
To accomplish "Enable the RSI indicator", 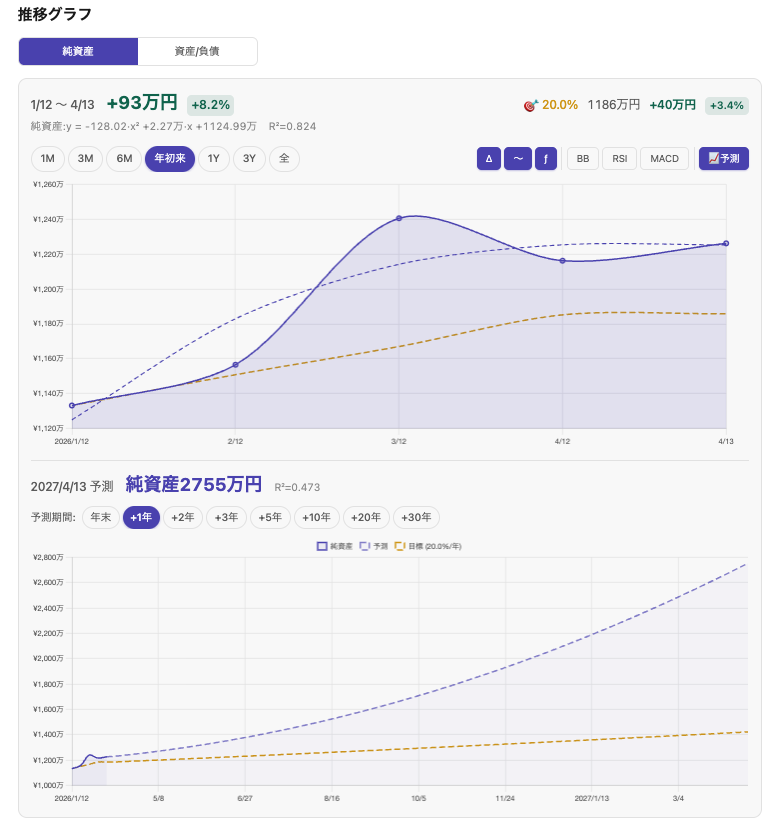I will pyautogui.click(x=619, y=159).
